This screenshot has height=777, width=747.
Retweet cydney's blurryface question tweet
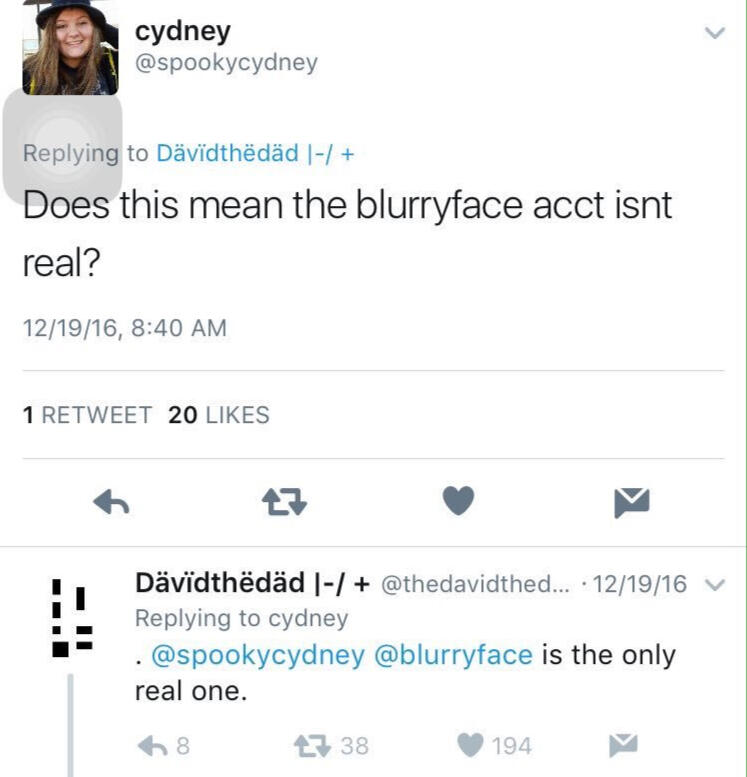(285, 503)
